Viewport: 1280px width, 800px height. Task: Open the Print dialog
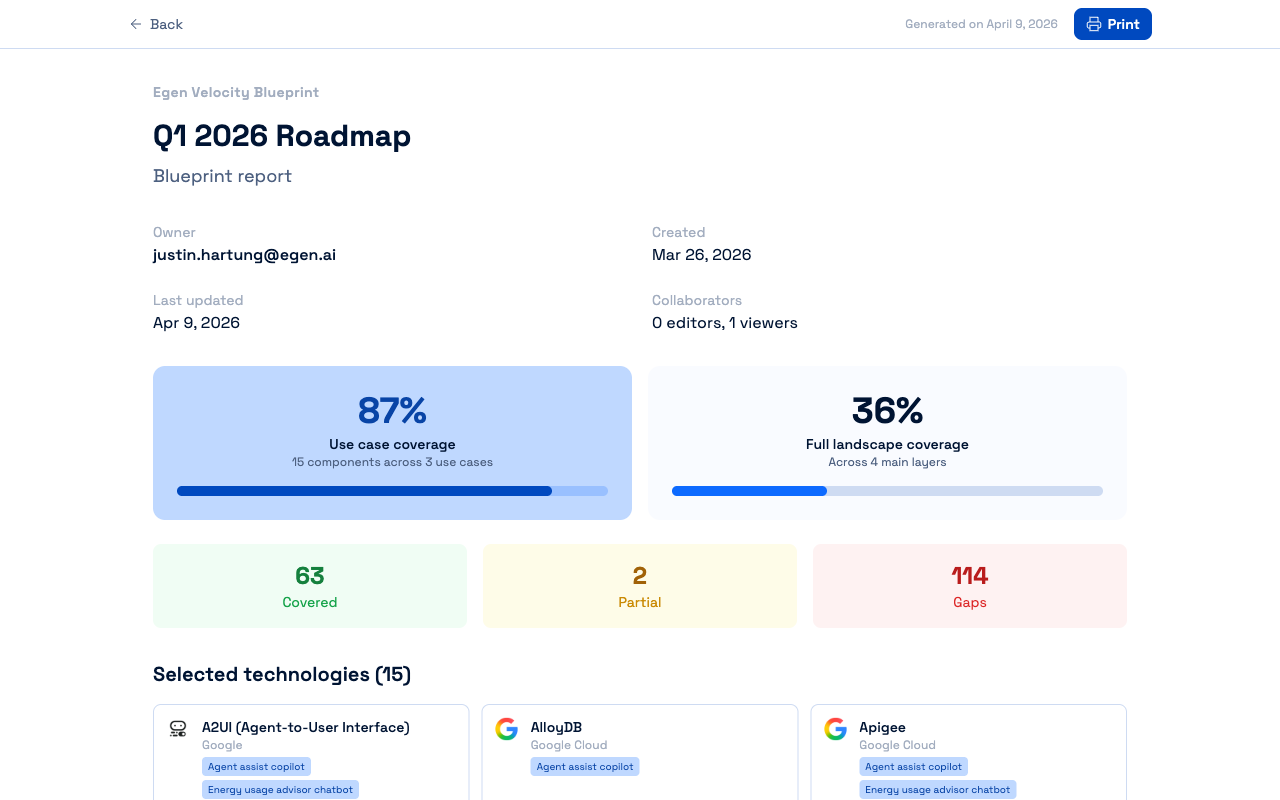pyautogui.click(x=1112, y=23)
